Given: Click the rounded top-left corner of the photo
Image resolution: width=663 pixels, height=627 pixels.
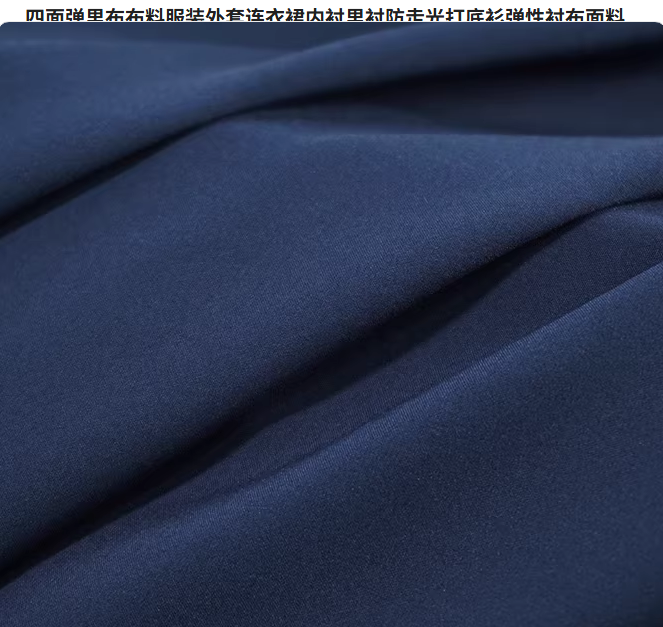Looking at the screenshot, I should click(6, 28).
